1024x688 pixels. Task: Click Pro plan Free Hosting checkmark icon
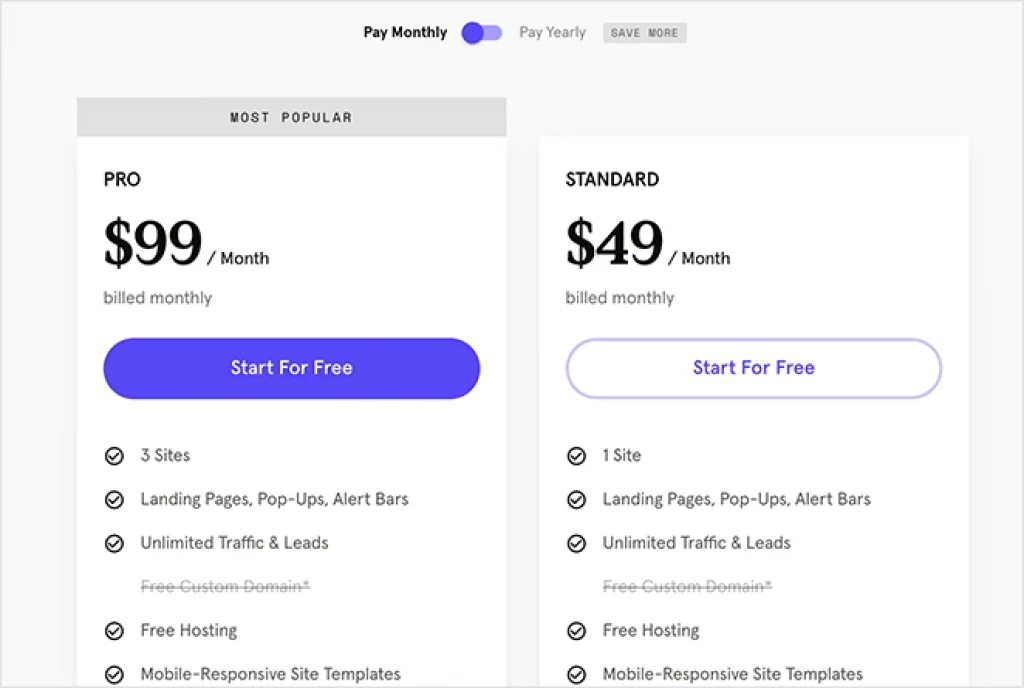[114, 631]
